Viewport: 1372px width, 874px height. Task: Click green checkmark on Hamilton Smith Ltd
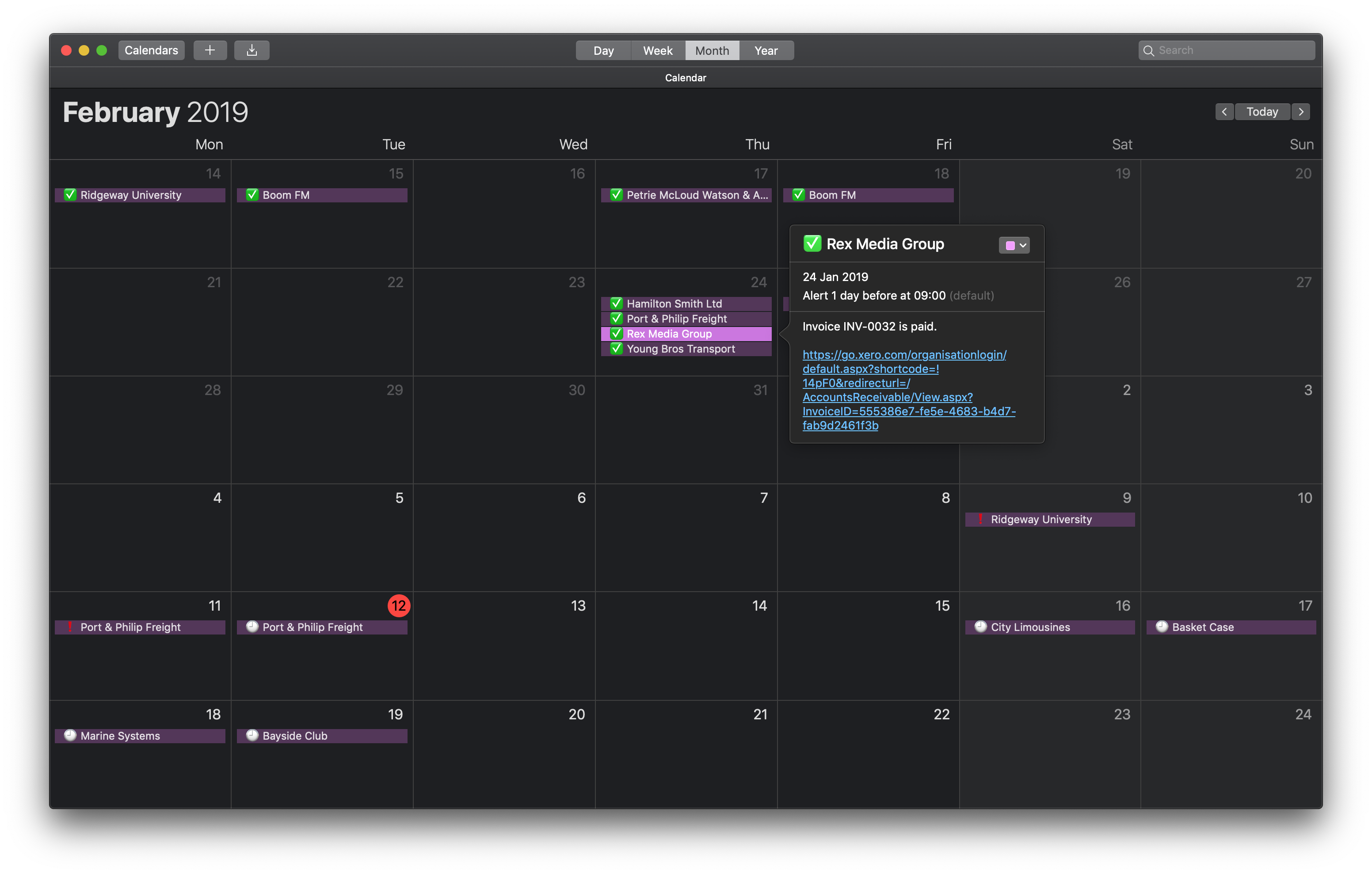click(616, 303)
